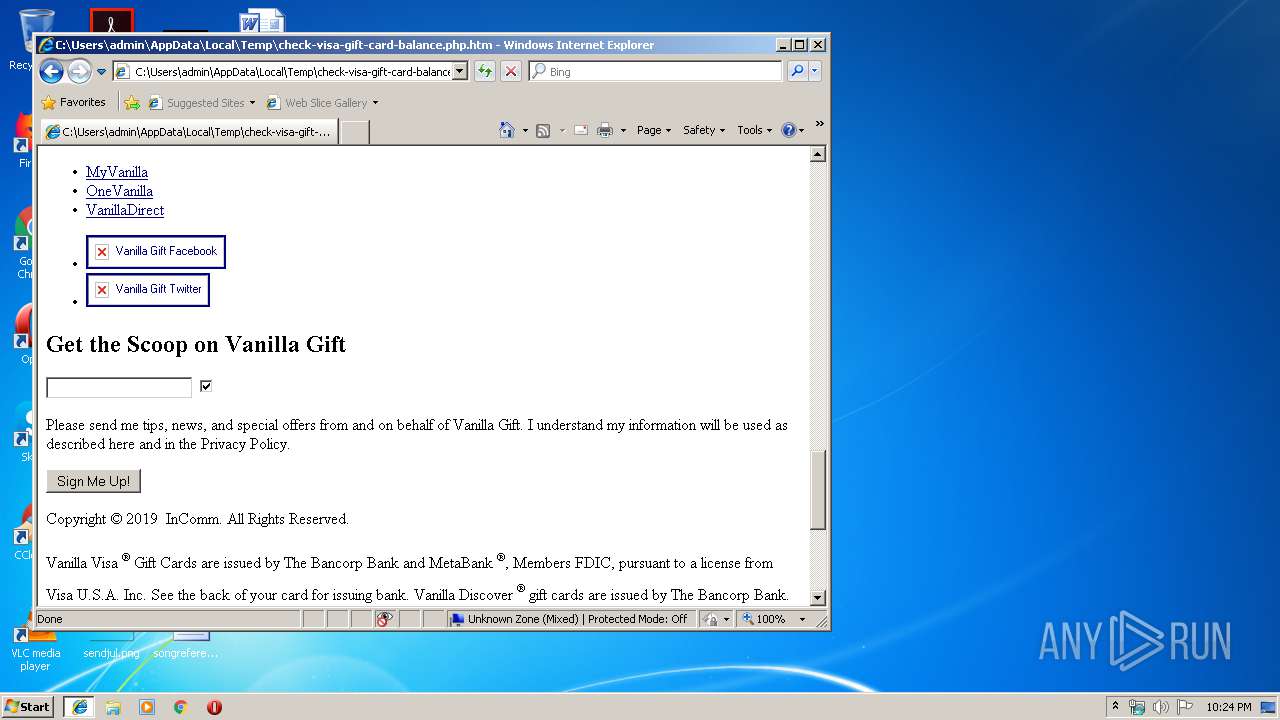This screenshot has width=1280, height=720.
Task: Show more command bar items chevron
Action: (820, 125)
